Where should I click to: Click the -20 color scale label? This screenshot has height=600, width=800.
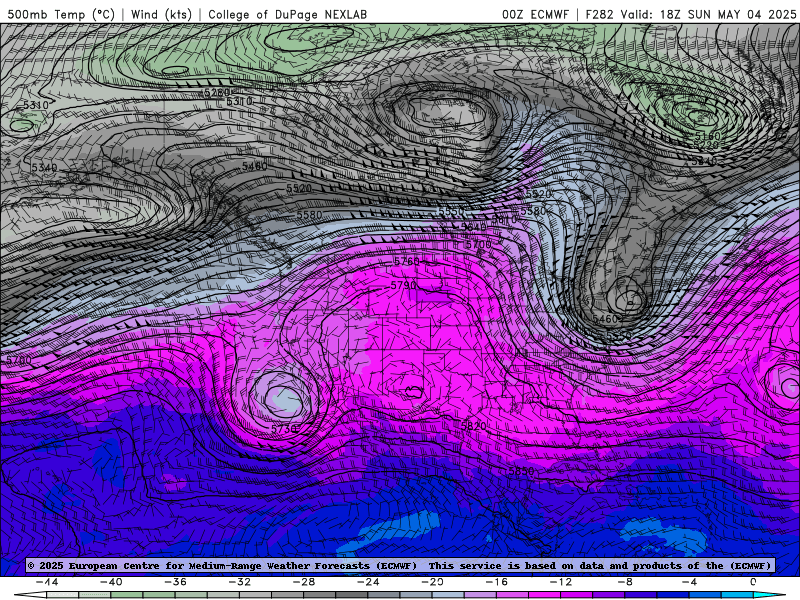tap(433, 582)
